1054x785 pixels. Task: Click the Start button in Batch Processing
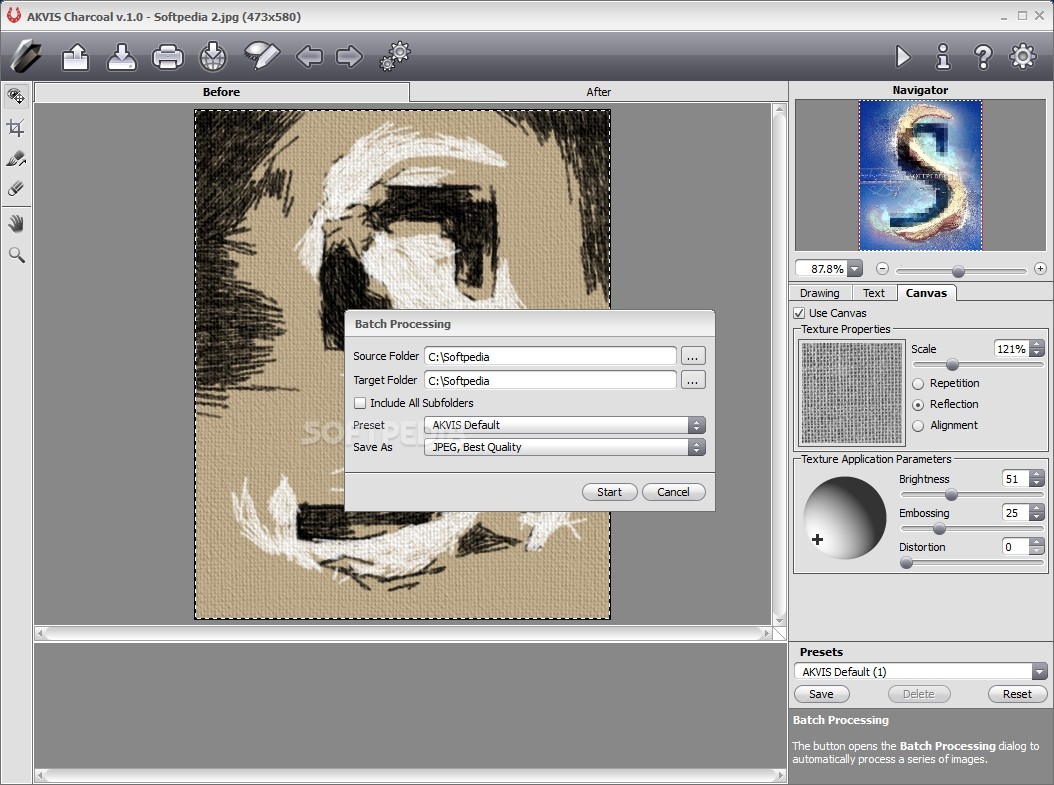click(x=610, y=492)
